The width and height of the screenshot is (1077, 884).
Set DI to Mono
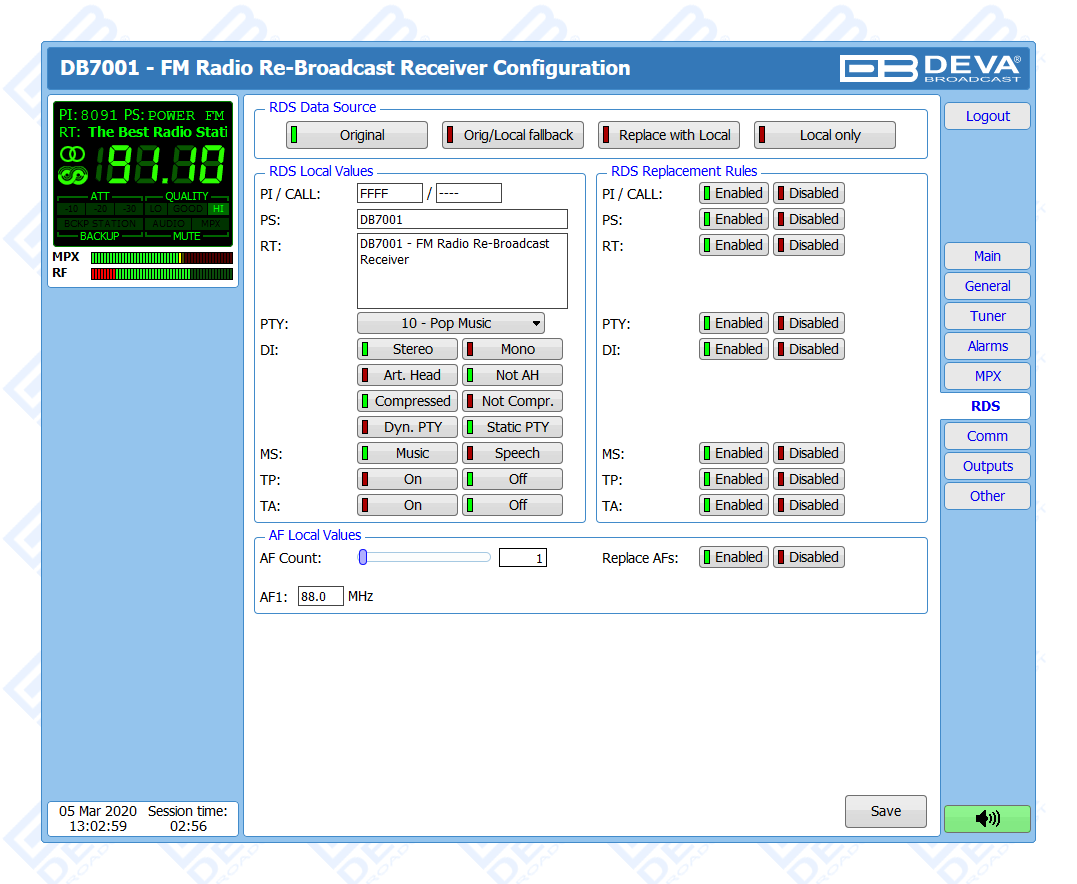coord(512,349)
